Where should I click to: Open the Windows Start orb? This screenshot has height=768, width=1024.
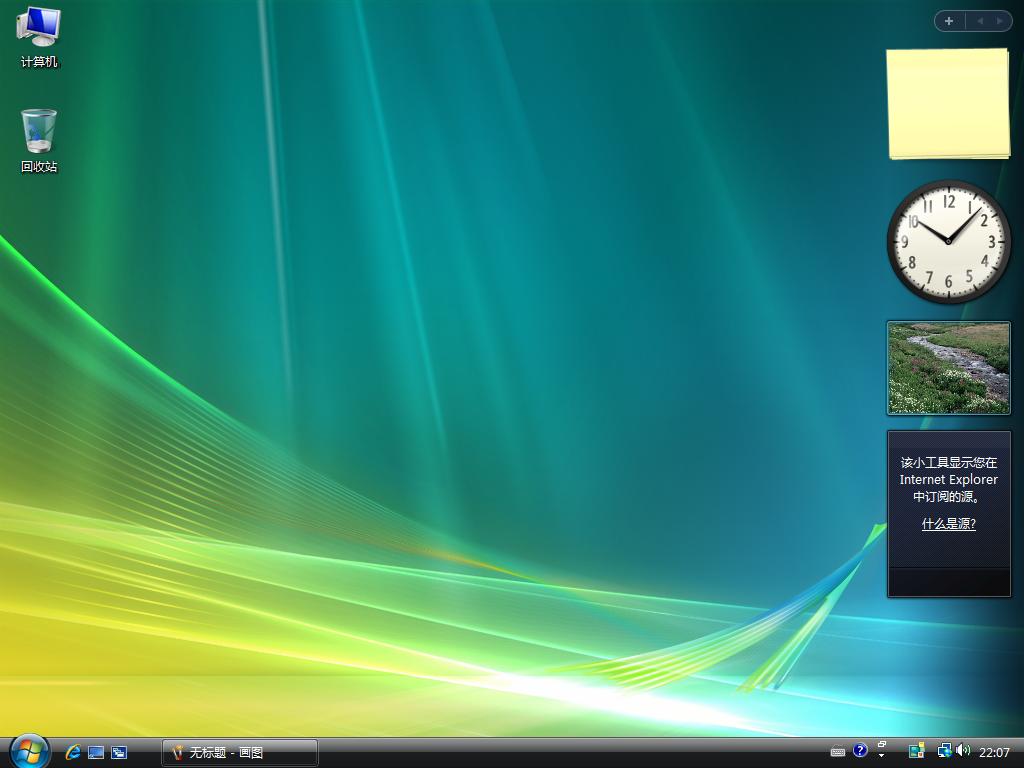pyautogui.click(x=29, y=751)
